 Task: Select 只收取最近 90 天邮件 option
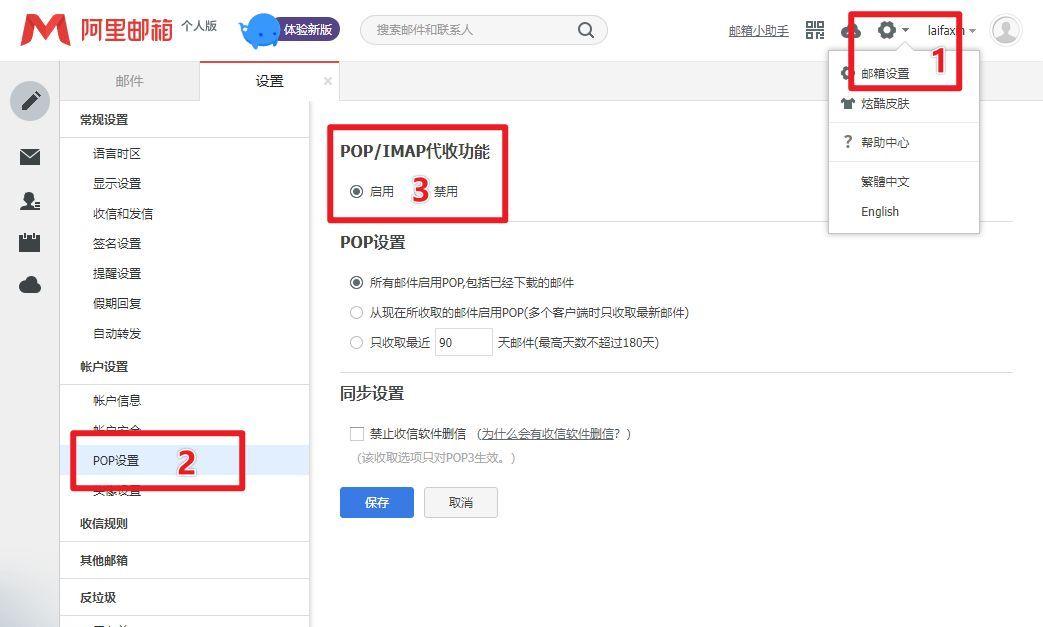pyautogui.click(x=356, y=342)
